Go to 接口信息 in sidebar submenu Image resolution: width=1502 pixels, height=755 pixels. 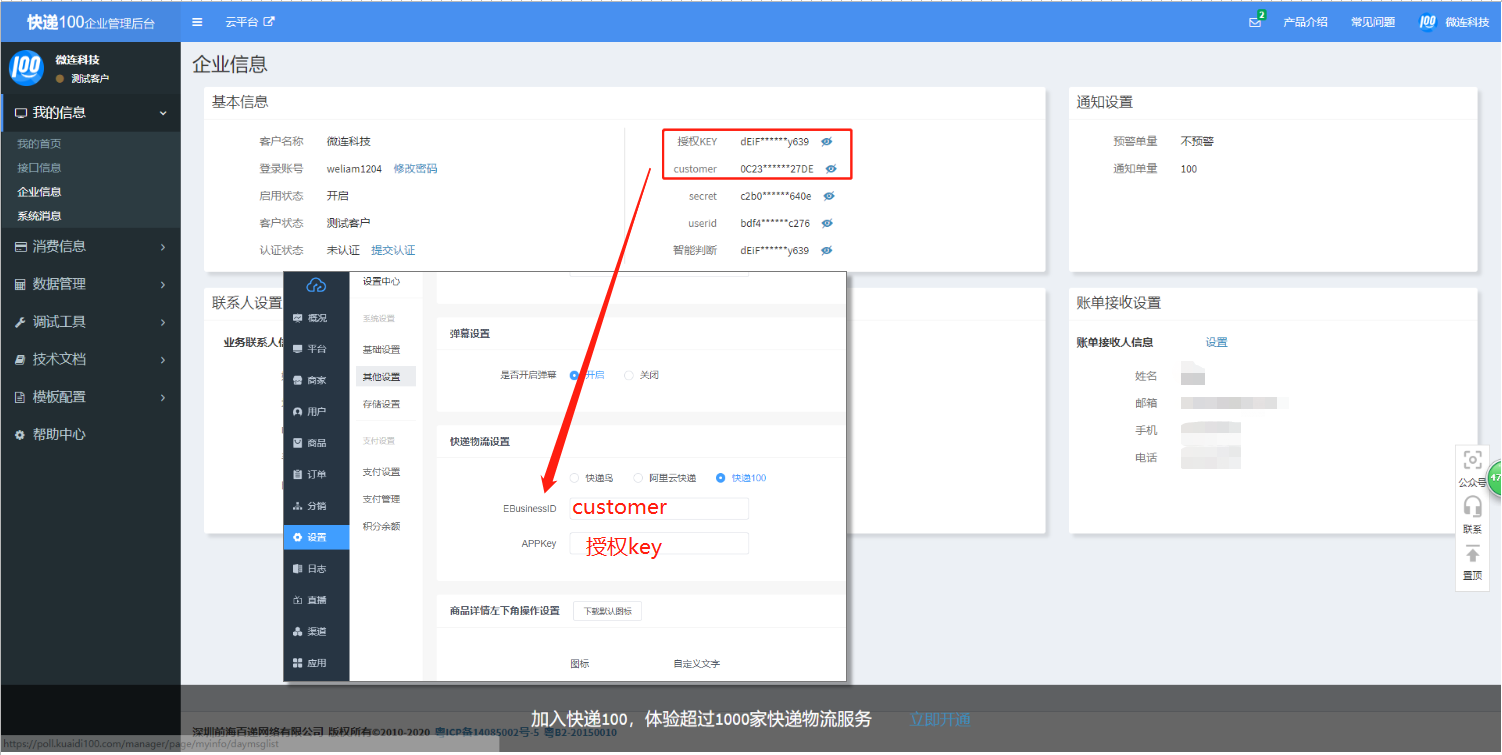[x=39, y=168]
